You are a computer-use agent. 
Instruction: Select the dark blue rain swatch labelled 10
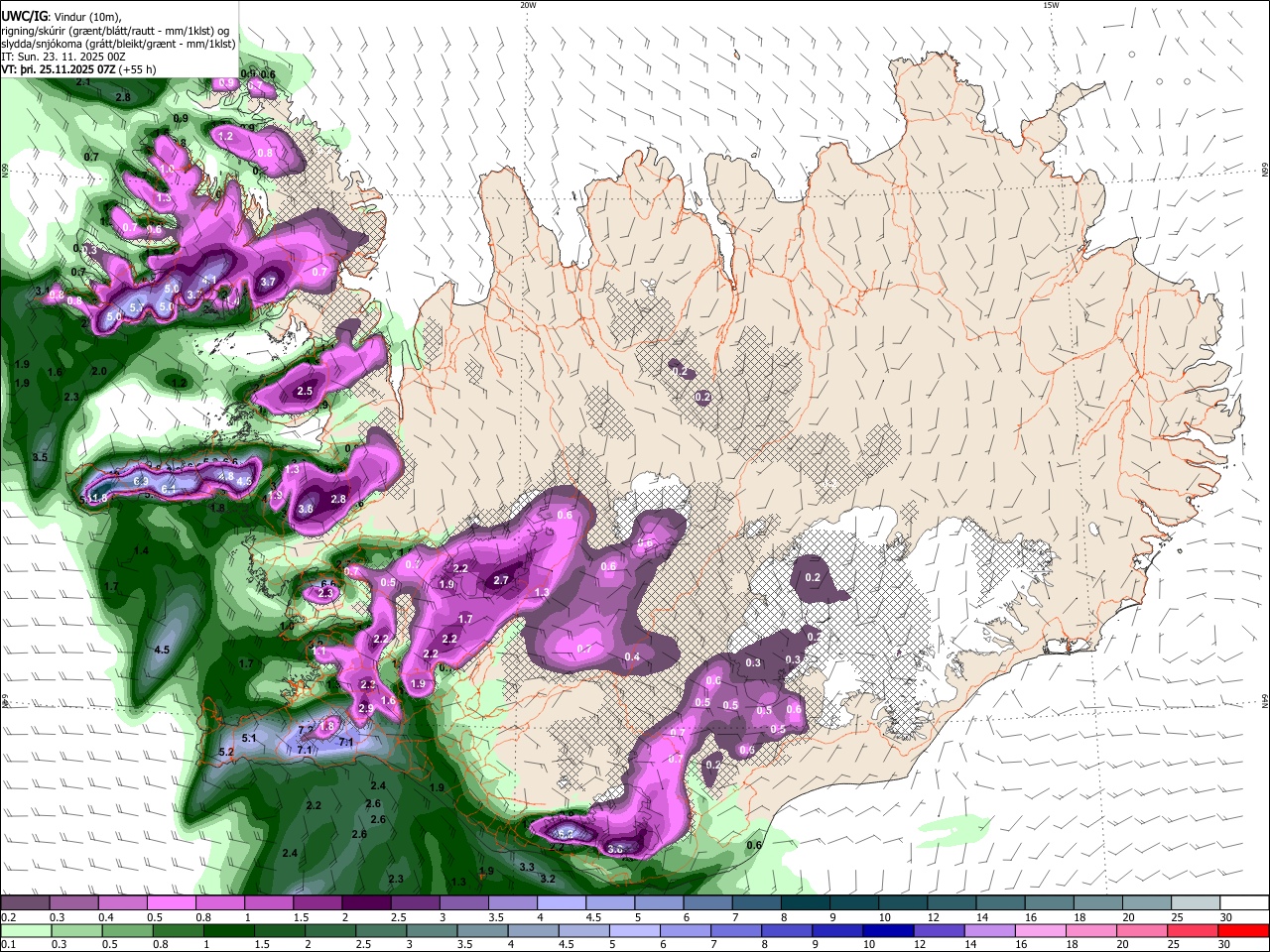point(886,931)
